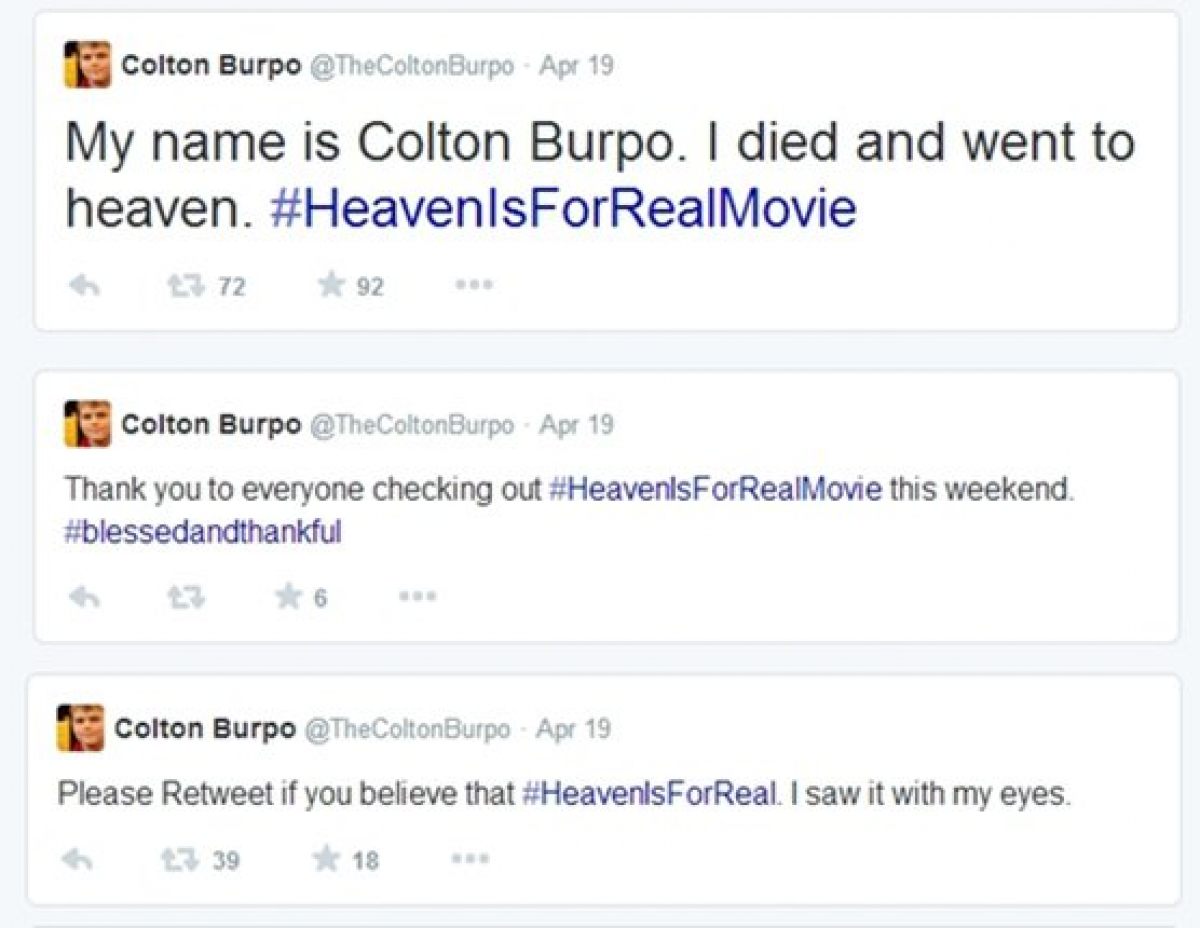1200x928 pixels.
Task: Click the Apr 19 timestamp on the first tweet
Action: [576, 66]
